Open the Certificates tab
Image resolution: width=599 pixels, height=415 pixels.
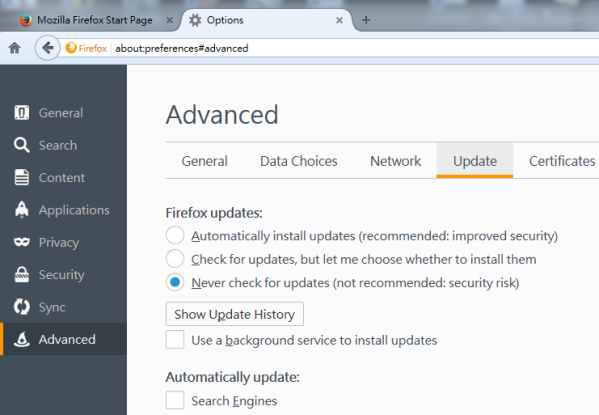point(562,161)
